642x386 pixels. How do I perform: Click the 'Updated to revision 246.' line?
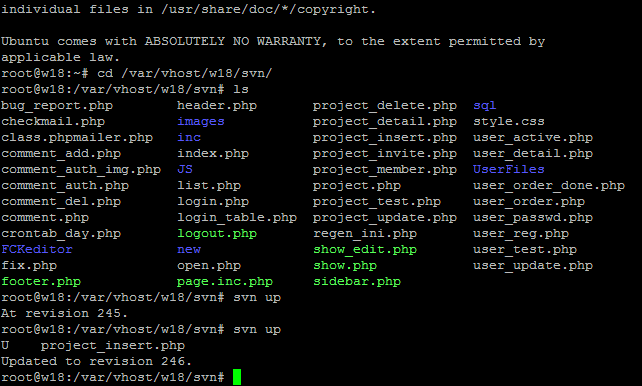click(96, 361)
